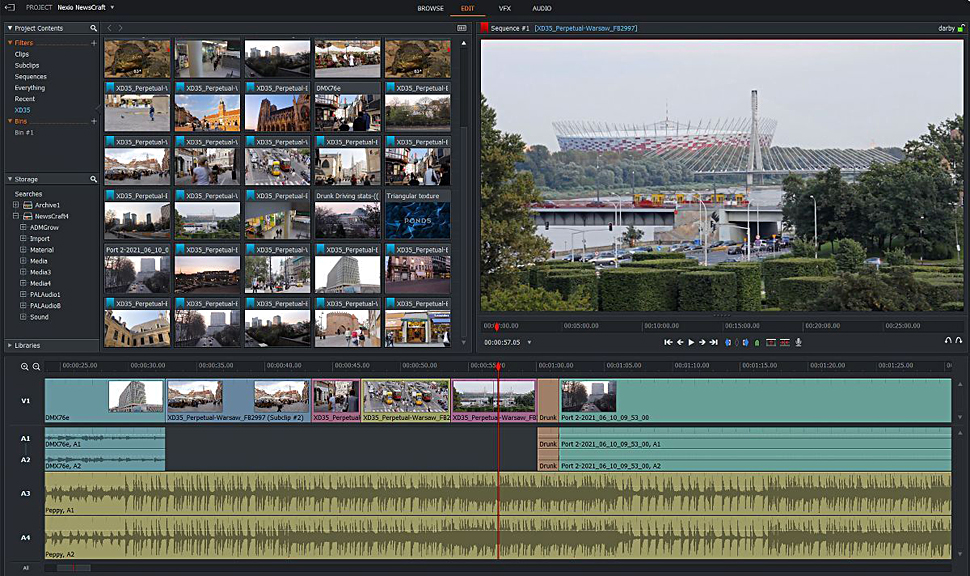Viewport: 970px width, 576px height.
Task: Click the red Sequence #1 record flag
Action: click(484, 28)
